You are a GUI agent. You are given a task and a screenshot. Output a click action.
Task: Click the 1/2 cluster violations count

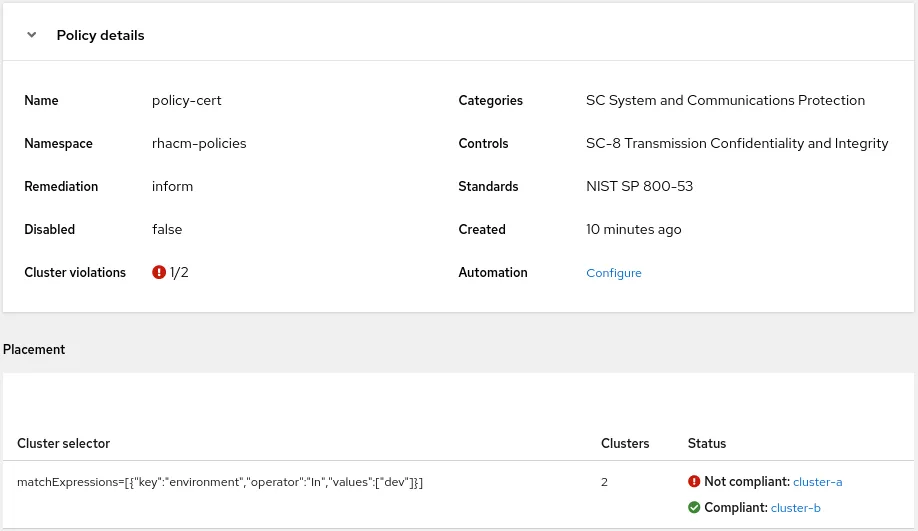pos(179,272)
